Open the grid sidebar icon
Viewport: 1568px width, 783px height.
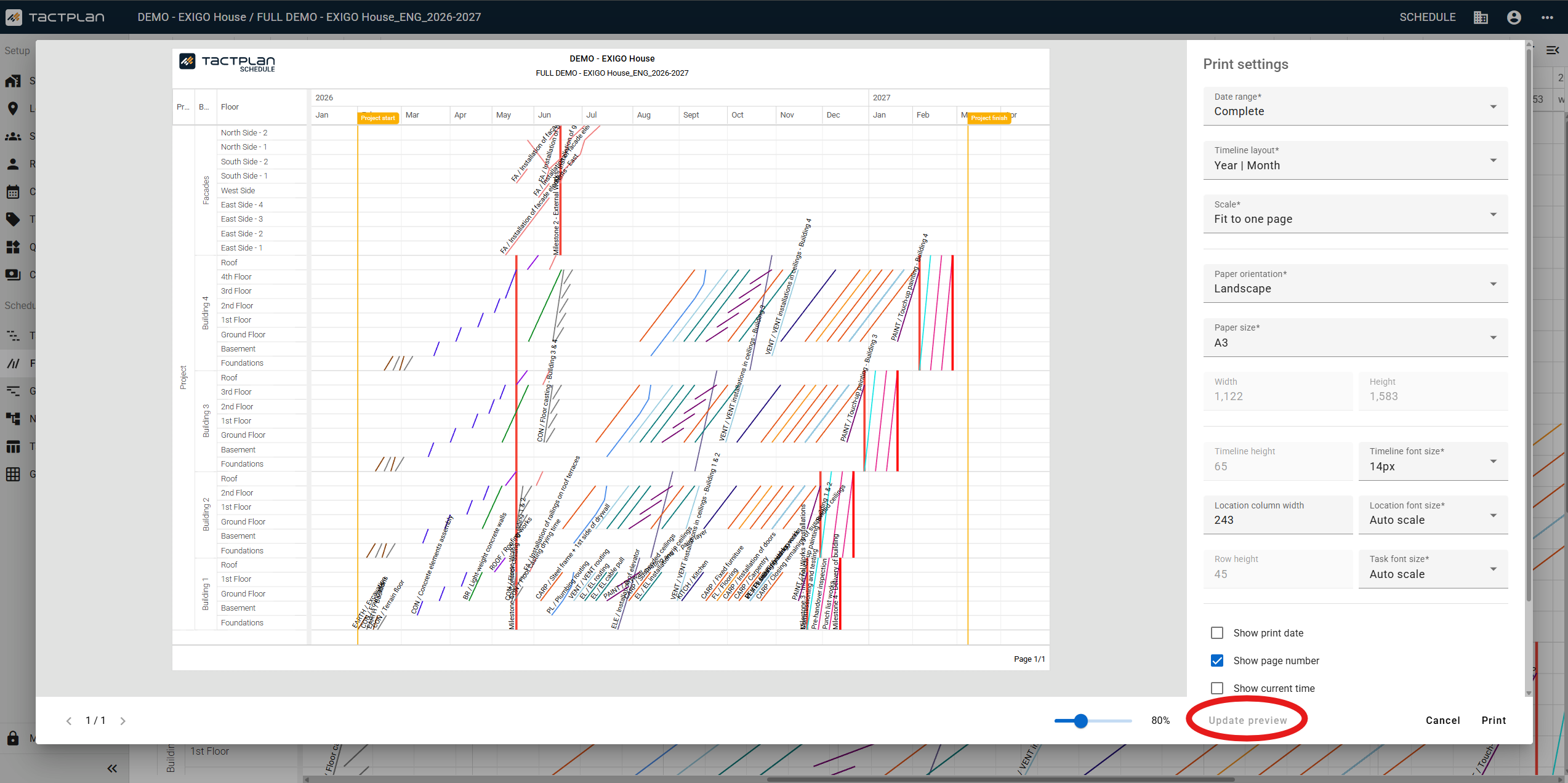pyautogui.click(x=13, y=474)
